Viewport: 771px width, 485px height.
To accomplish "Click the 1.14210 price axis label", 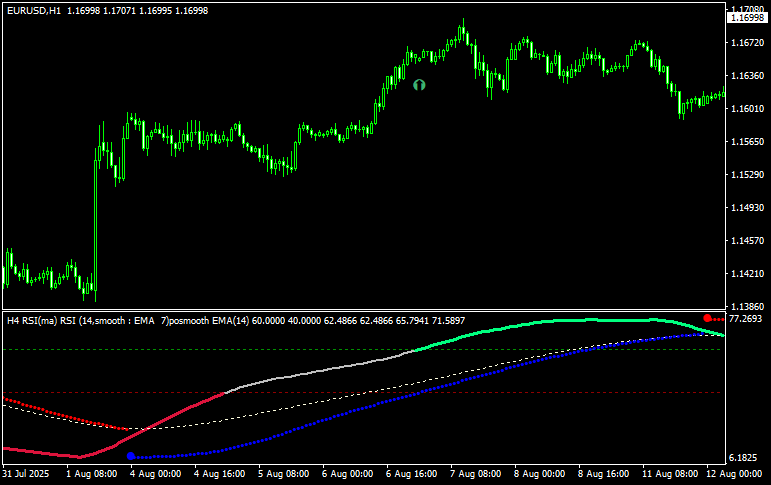I will [x=747, y=273].
